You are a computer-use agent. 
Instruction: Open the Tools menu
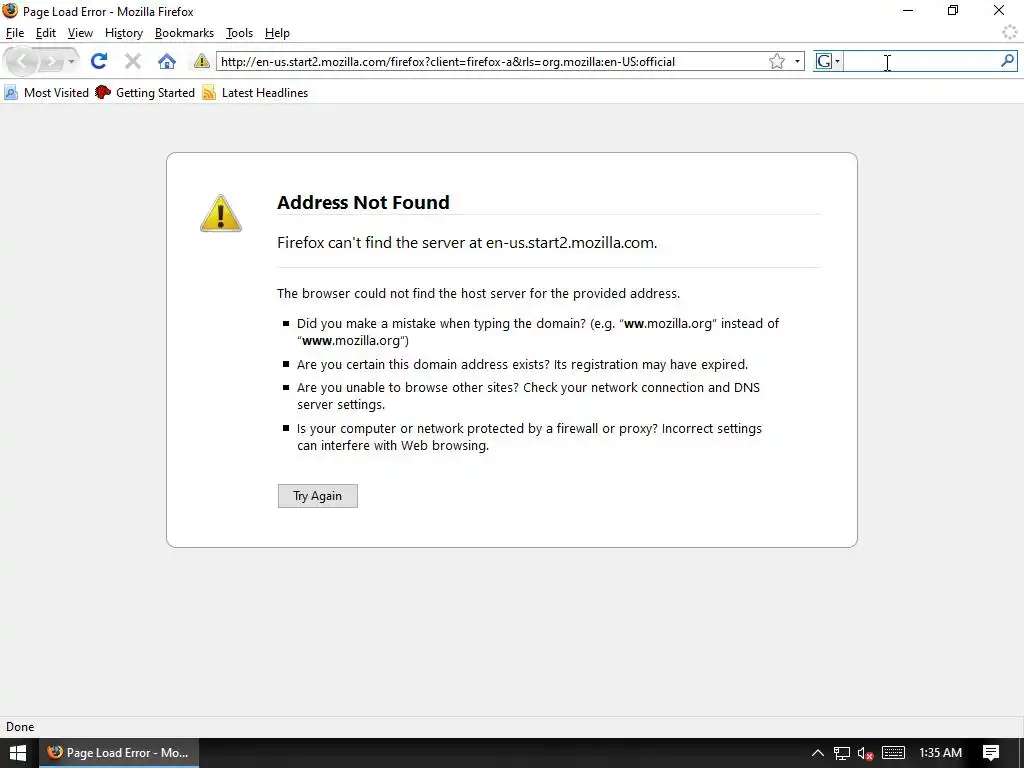239,33
